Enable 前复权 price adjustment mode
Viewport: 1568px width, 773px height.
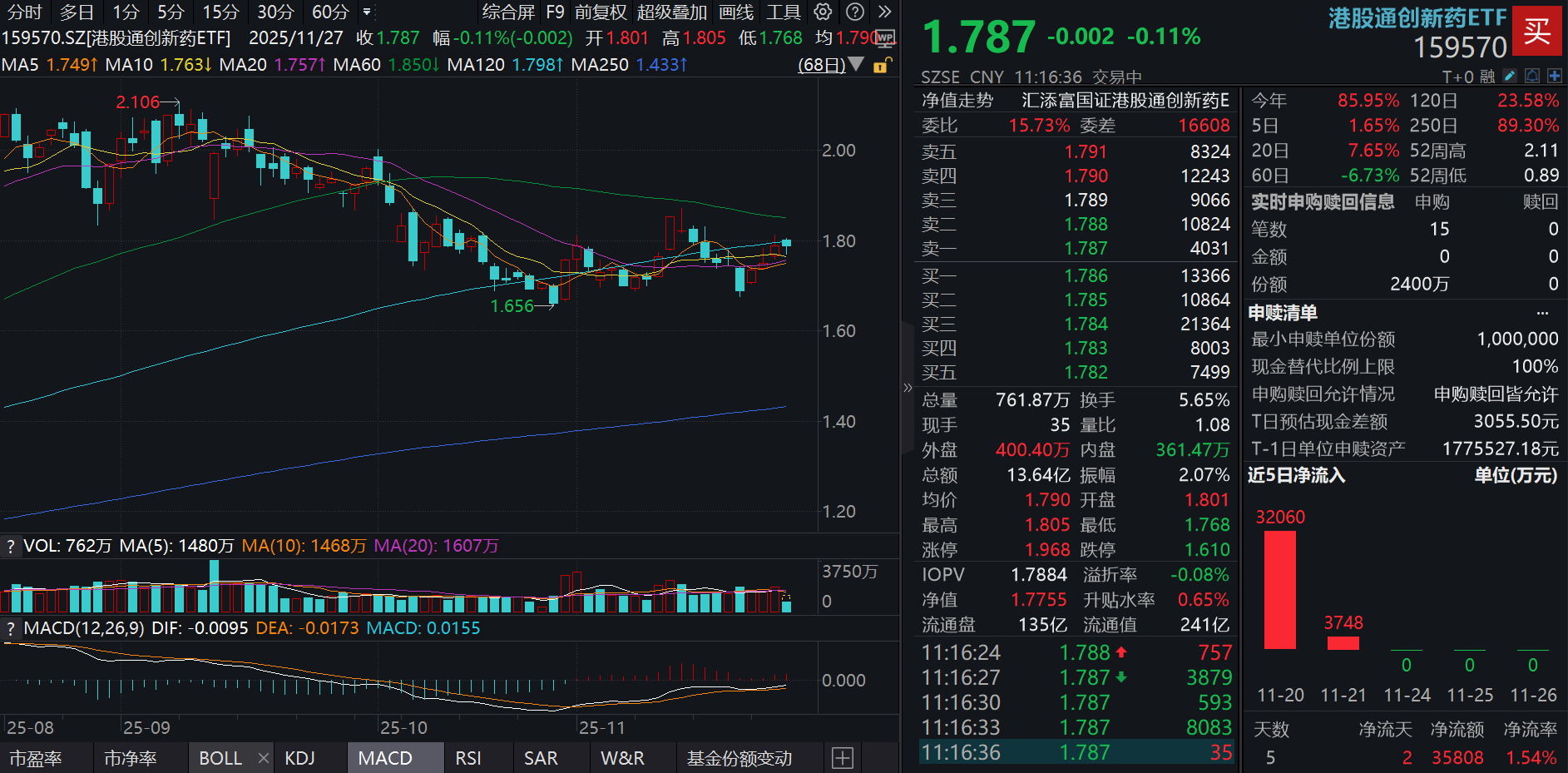tap(601, 12)
